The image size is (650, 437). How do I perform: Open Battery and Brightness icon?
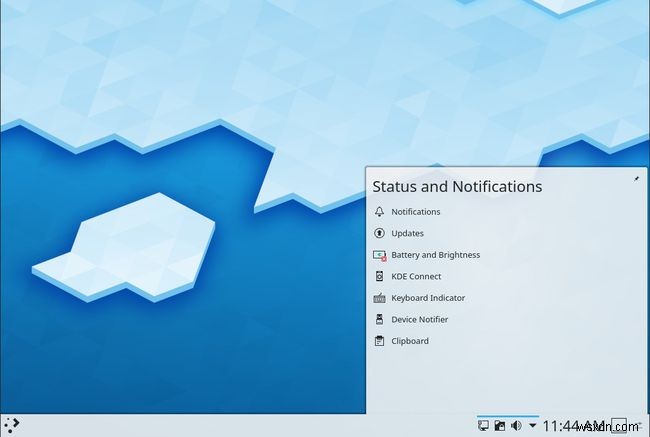380,255
